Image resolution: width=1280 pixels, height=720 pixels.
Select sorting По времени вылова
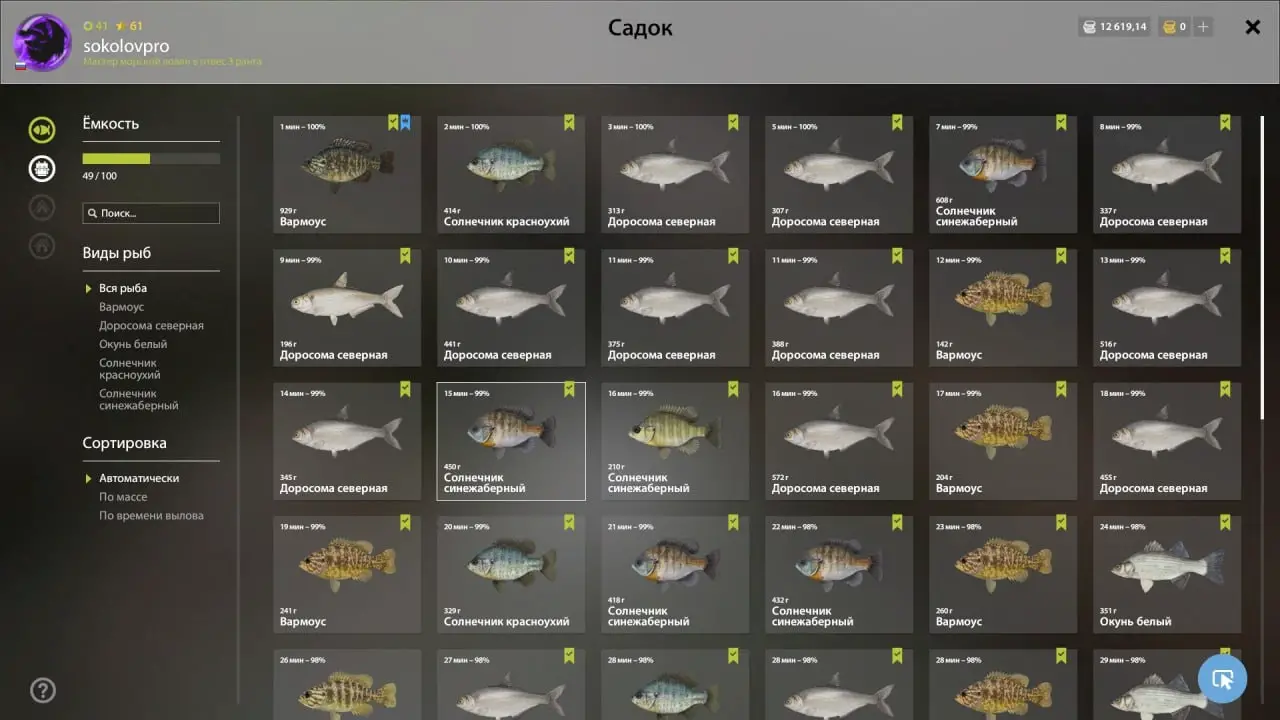click(151, 516)
